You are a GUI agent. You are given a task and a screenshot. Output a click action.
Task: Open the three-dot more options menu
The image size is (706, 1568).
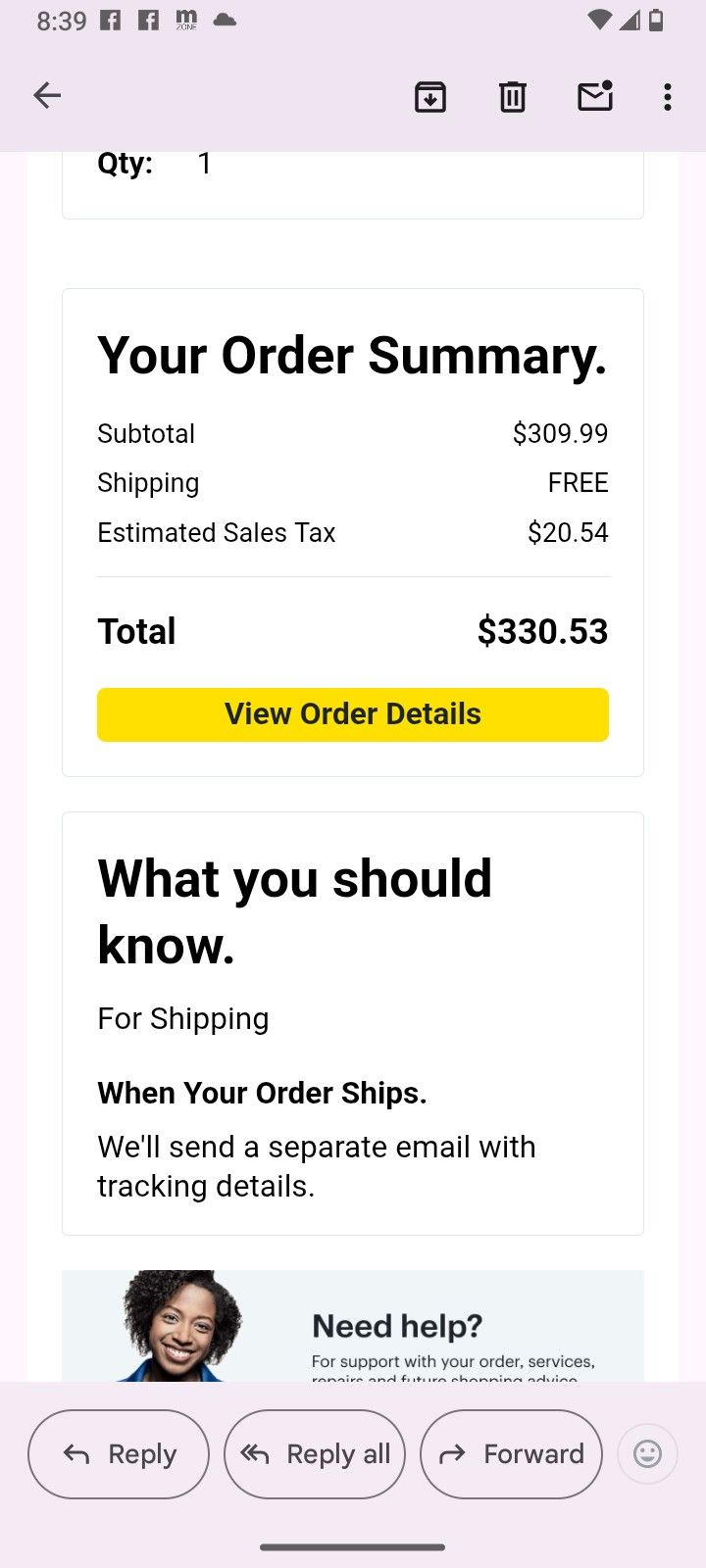pos(667,97)
